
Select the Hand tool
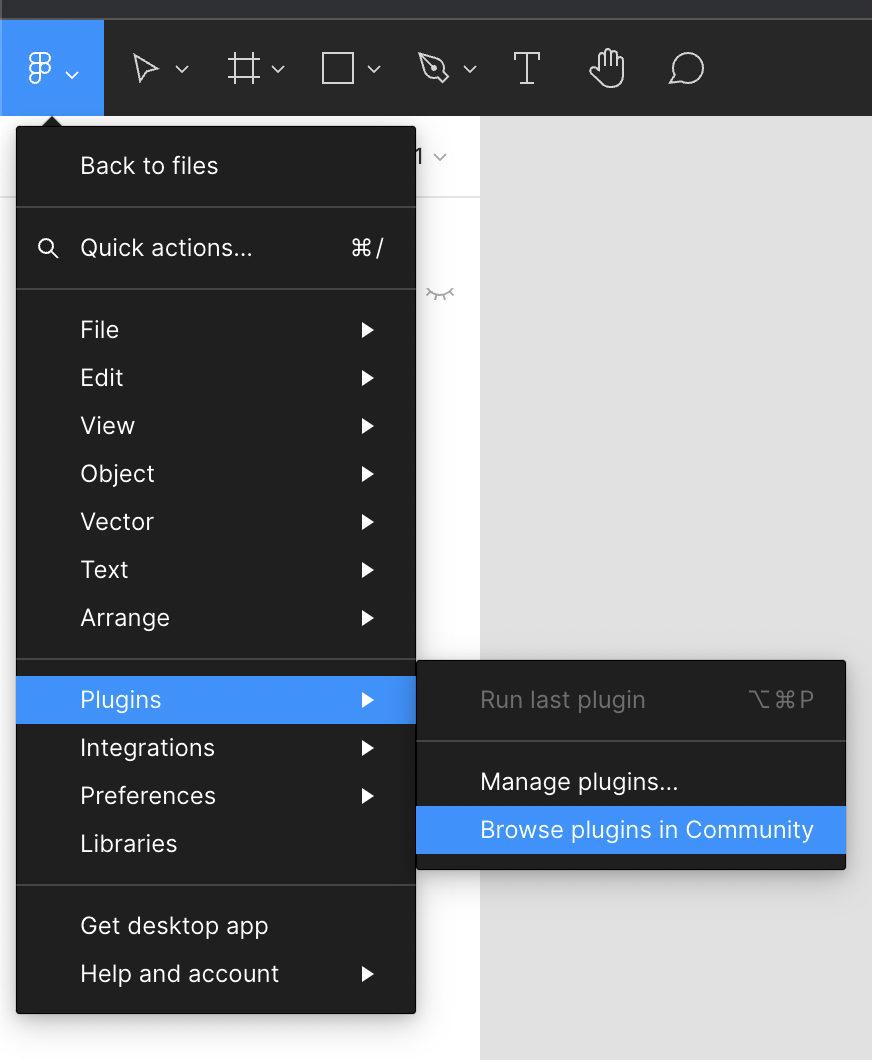pos(607,69)
